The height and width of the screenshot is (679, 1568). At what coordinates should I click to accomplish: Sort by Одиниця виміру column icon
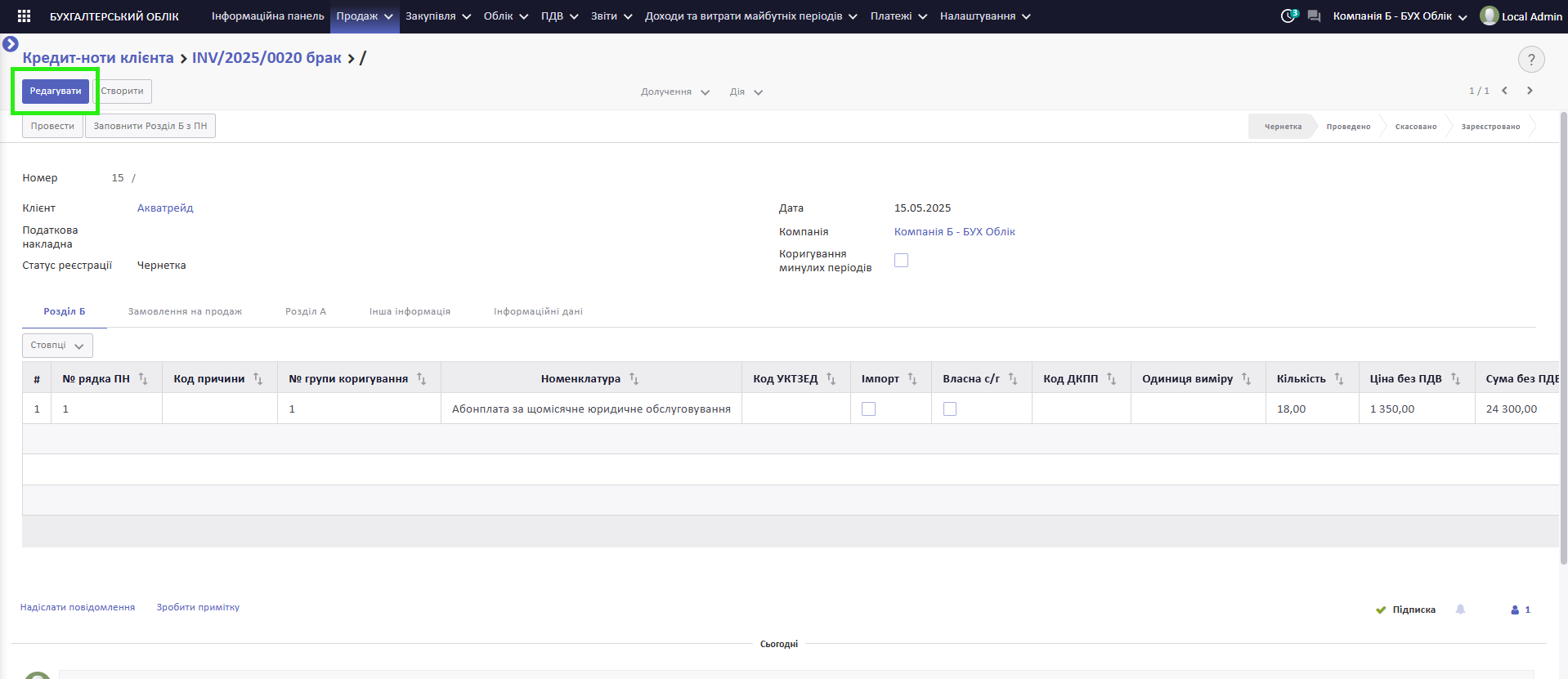tap(1246, 378)
